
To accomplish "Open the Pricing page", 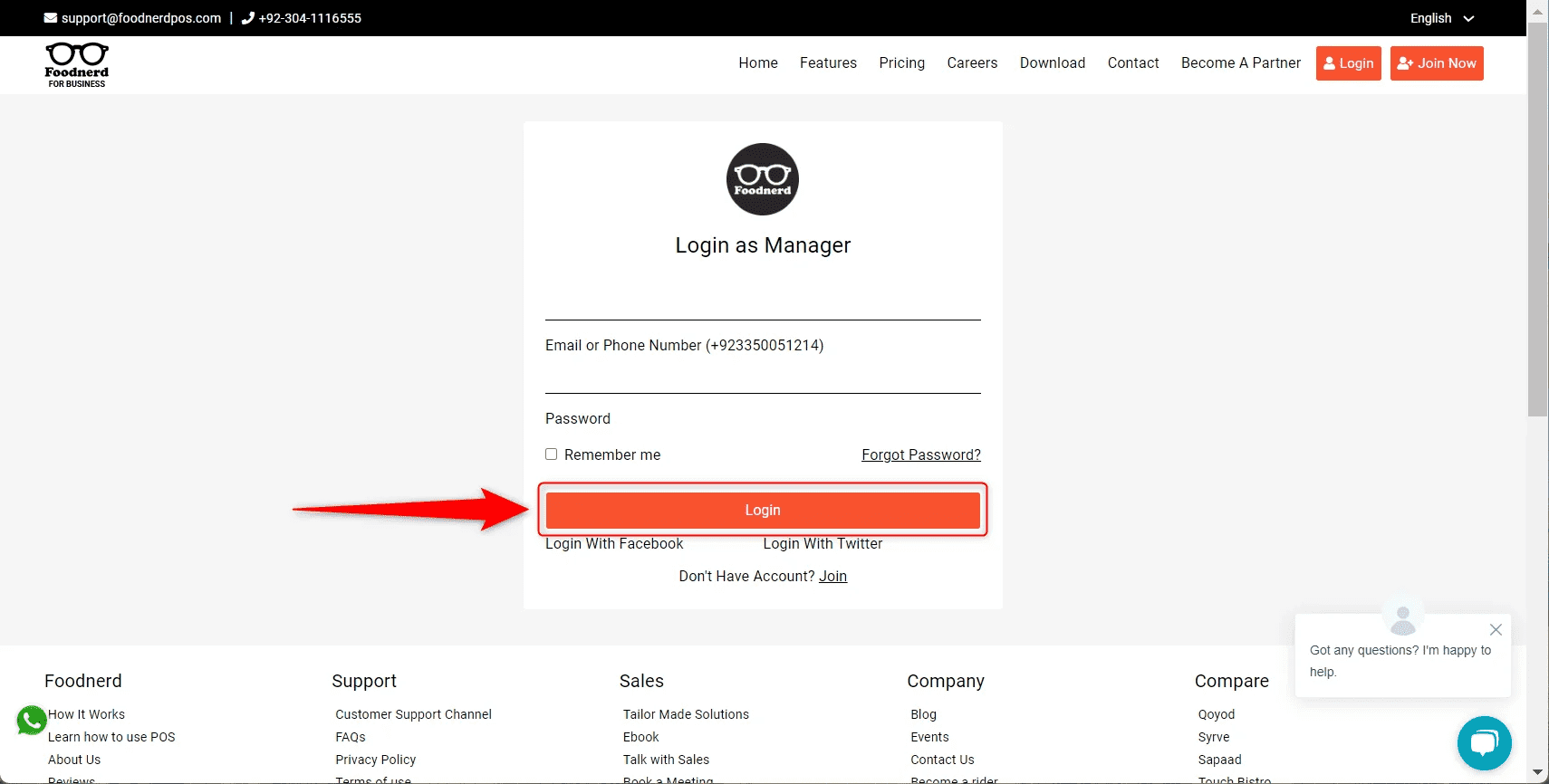I will 901,63.
